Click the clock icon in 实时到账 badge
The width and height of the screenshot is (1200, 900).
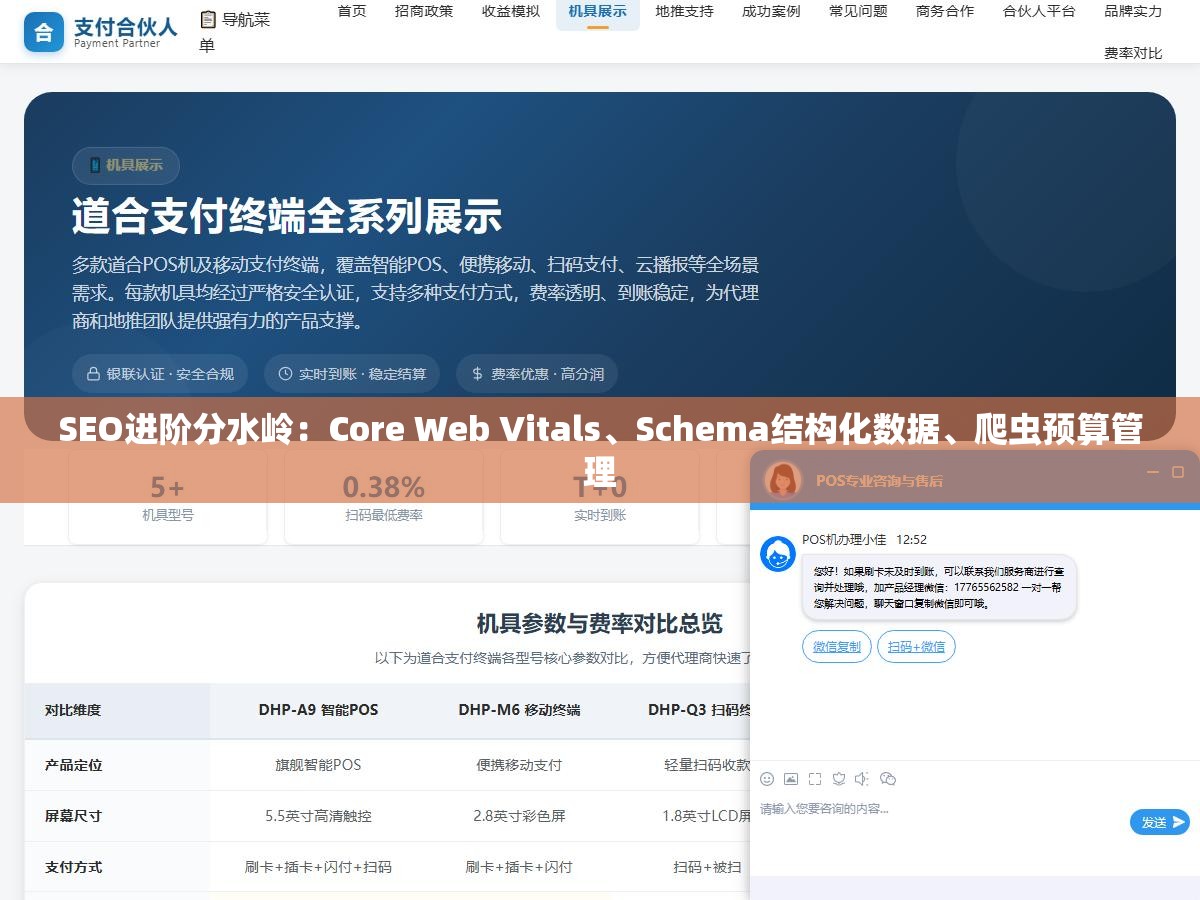pyautogui.click(x=286, y=374)
